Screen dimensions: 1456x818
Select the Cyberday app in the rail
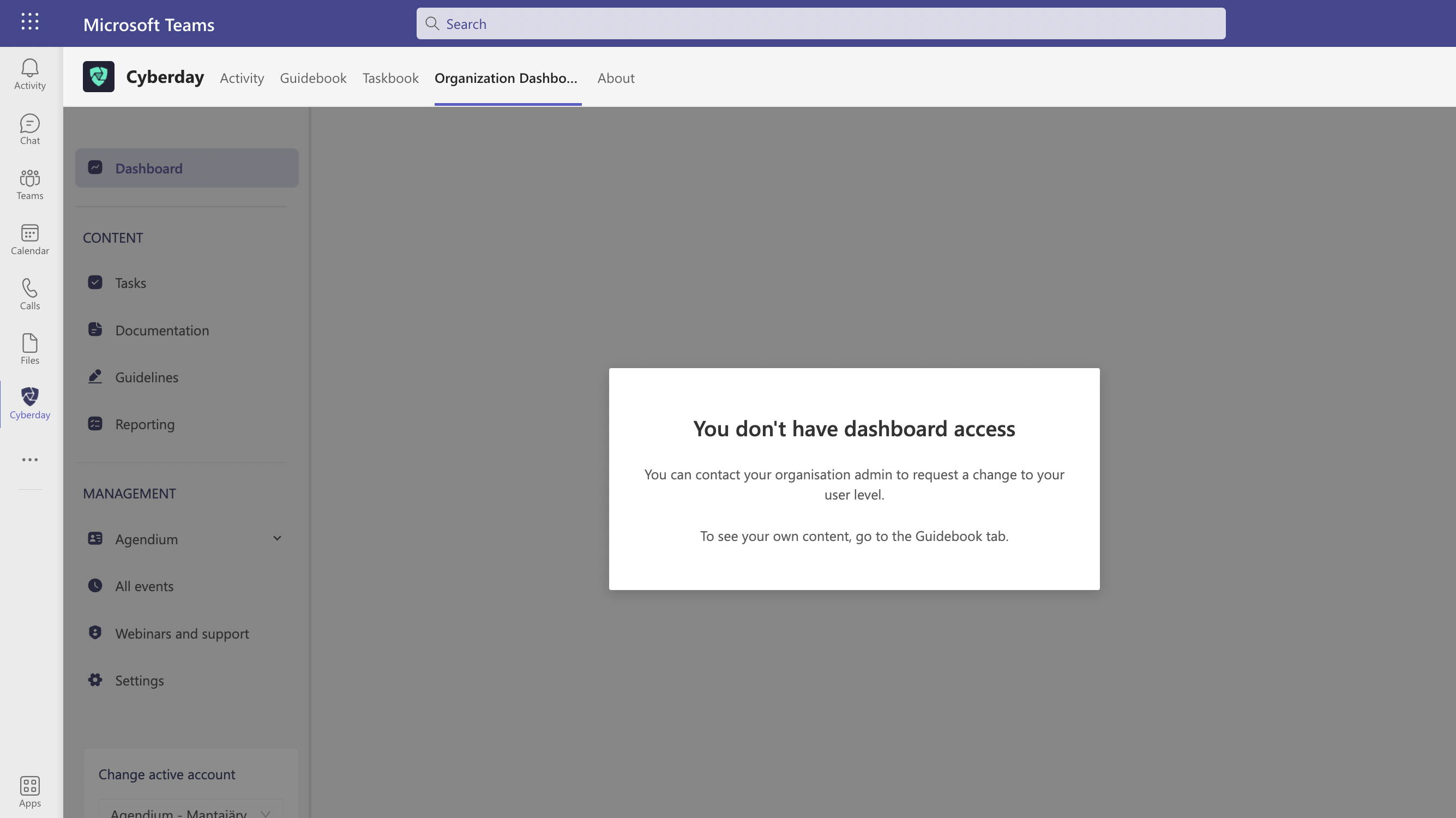[x=30, y=404]
